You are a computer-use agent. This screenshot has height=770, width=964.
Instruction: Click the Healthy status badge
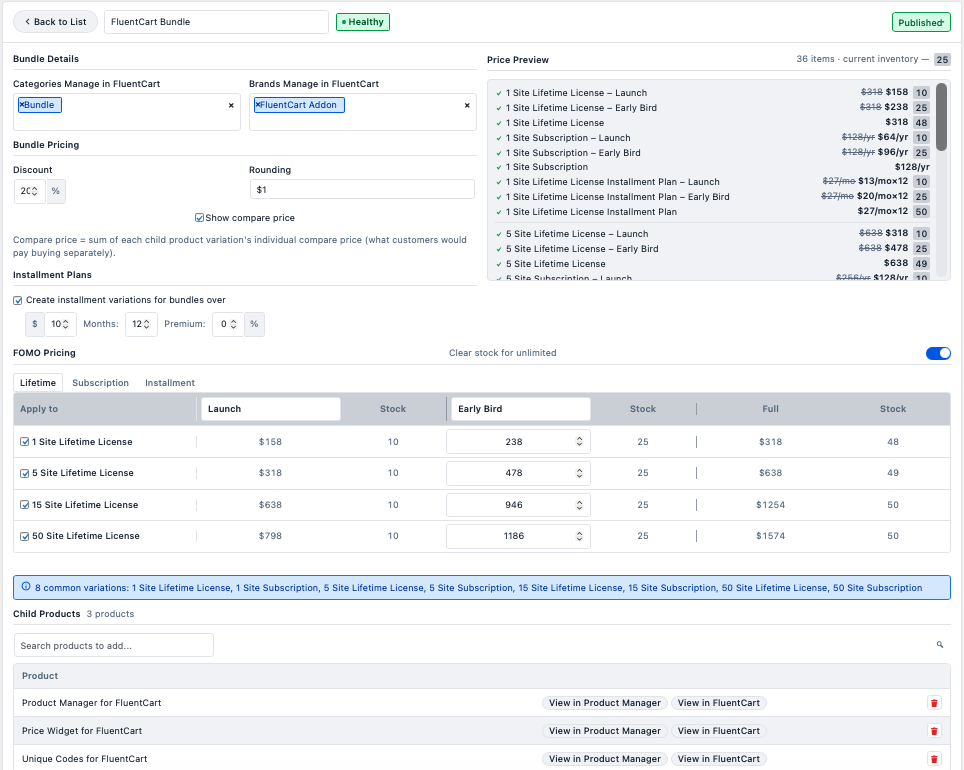tap(363, 22)
